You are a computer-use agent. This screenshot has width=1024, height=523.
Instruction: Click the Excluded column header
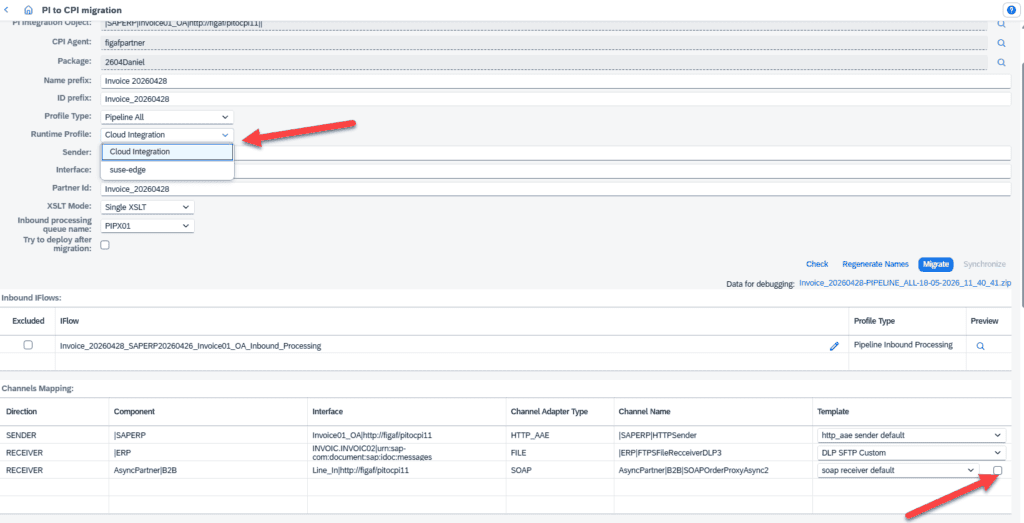click(28, 321)
